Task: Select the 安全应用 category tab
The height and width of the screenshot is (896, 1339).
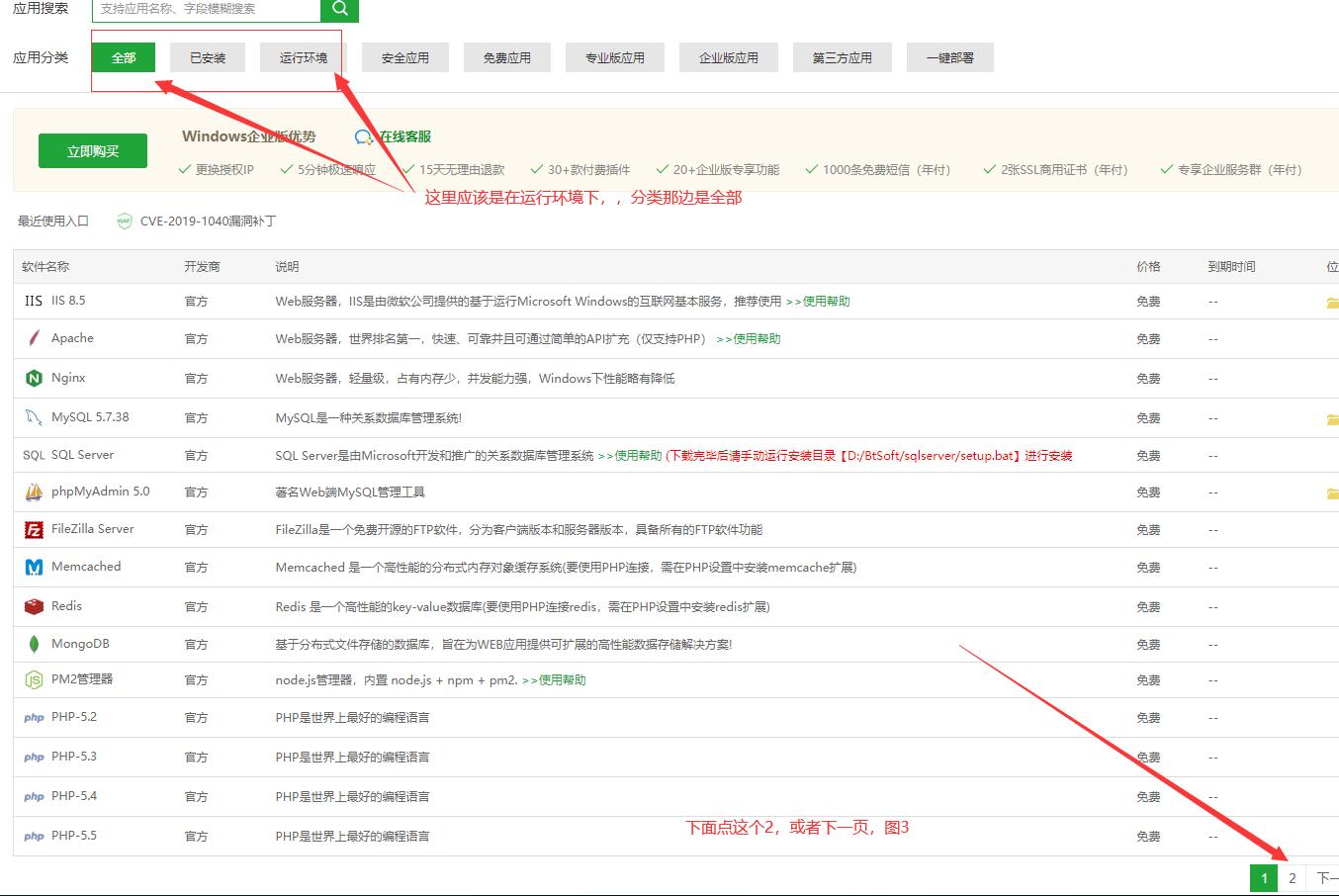Action: tap(405, 57)
